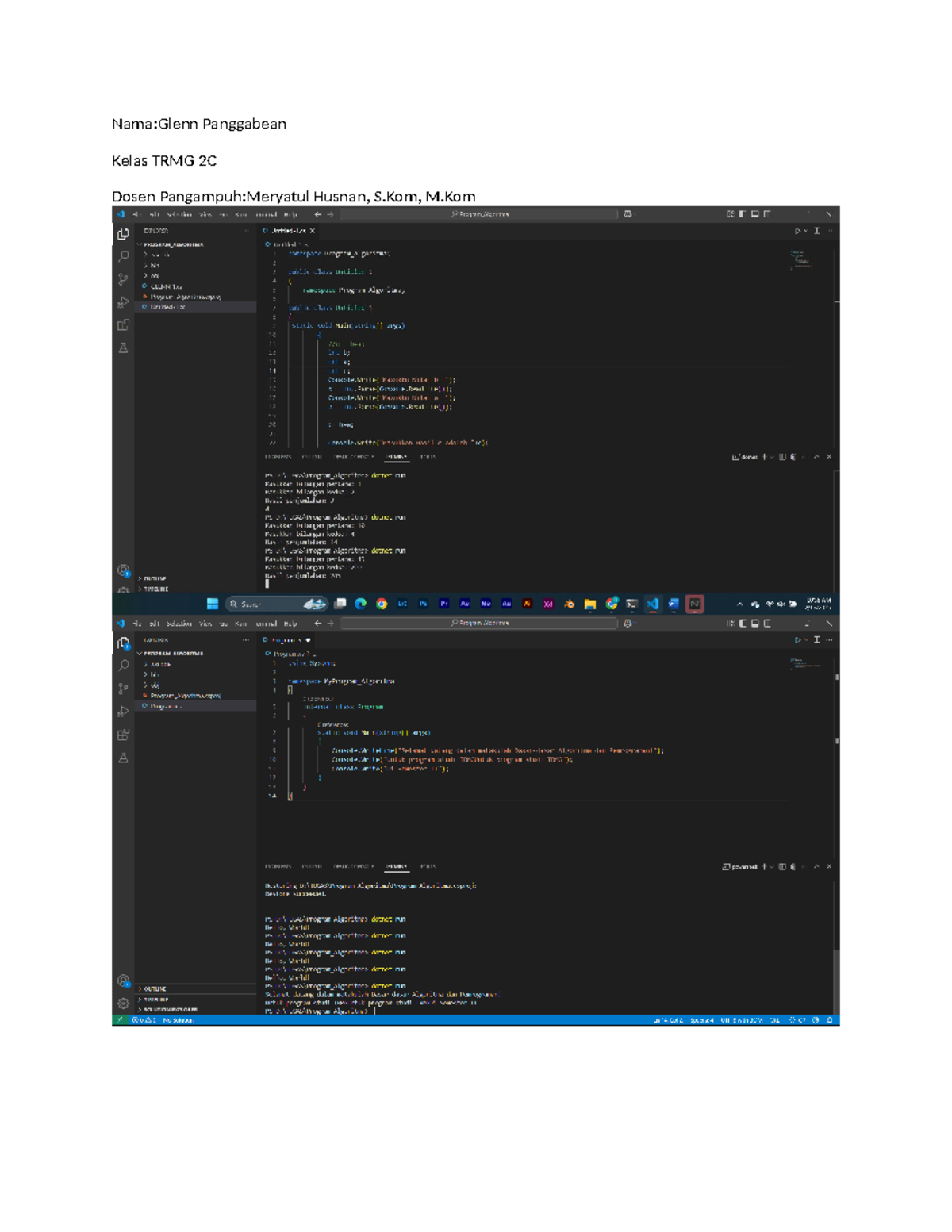Switch to PROBLEMS tab in Program.cs window
Image resolution: width=952 pixels, height=1232 pixels.
coord(278,866)
